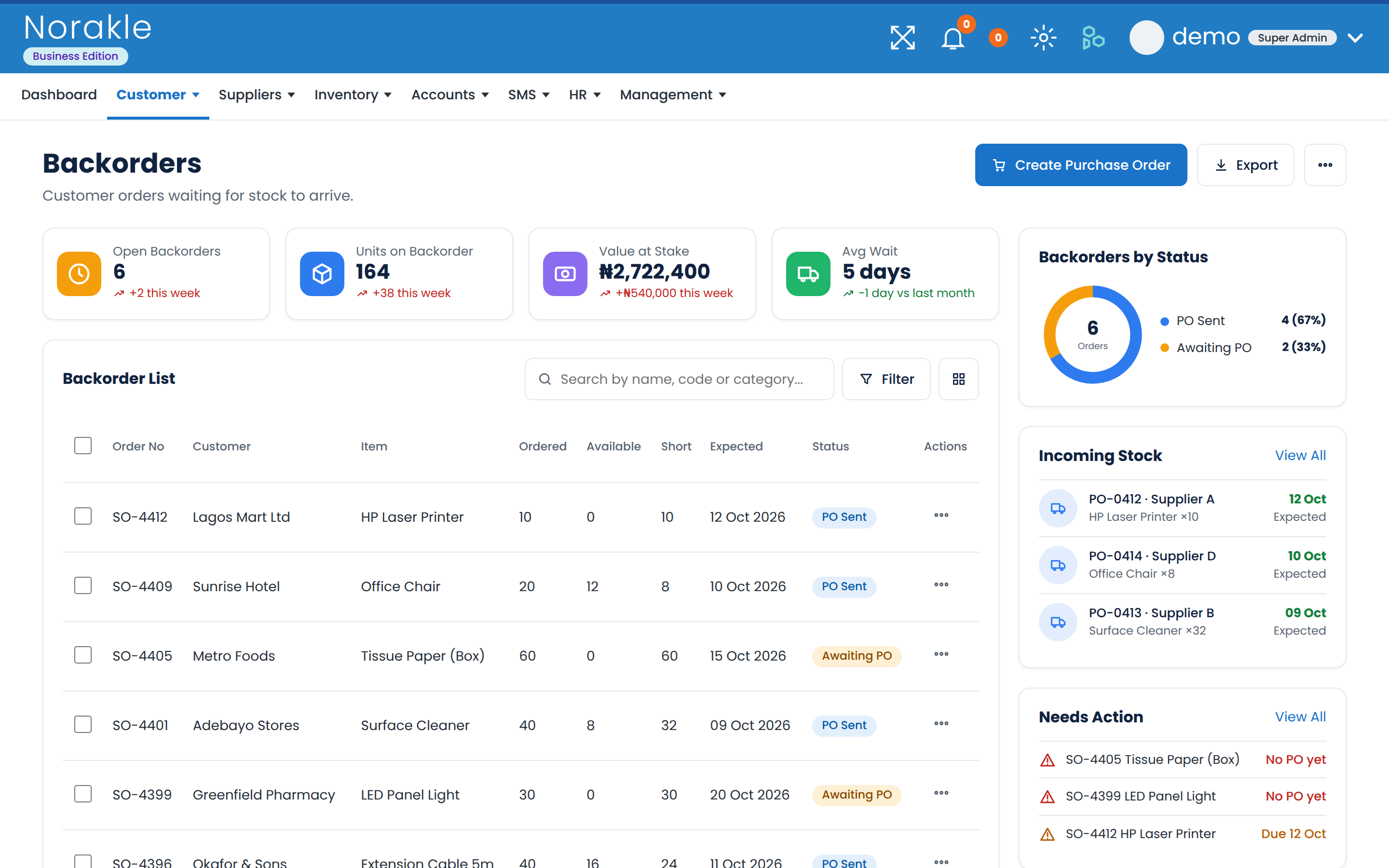
Task: Toggle the sun theme icon
Action: [1044, 38]
